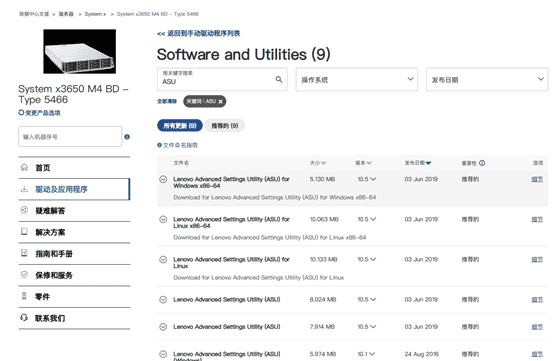The image size is (554, 361).
Task: Go back to the manual driver list link
Action: coord(199,34)
